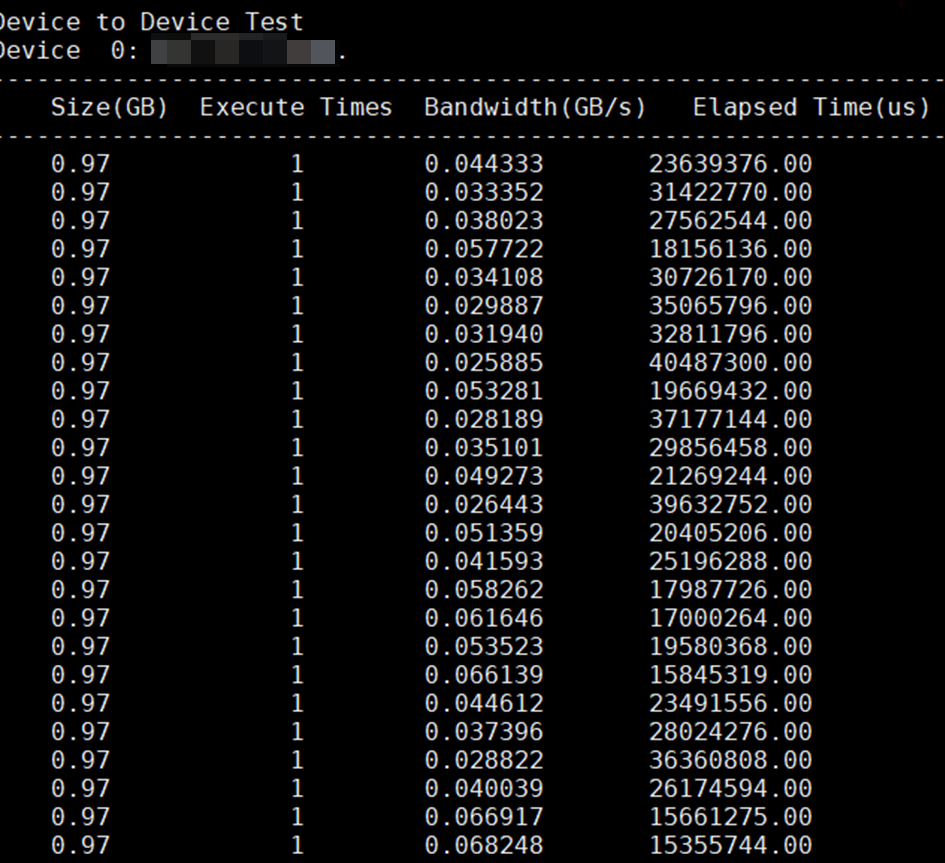Click elapsed time 15355744.00
Image resolution: width=945 pixels, height=863 pixels.
coord(730,846)
